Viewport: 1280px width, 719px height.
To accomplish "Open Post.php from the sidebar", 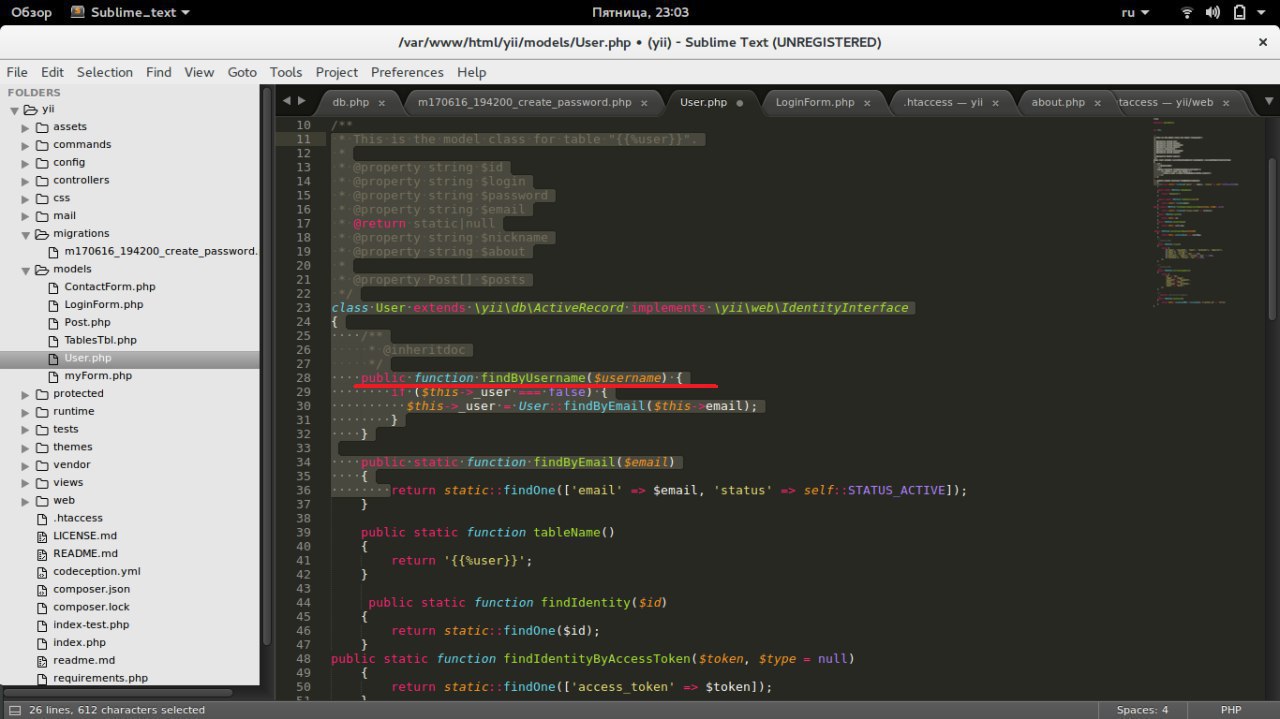I will [87, 323].
